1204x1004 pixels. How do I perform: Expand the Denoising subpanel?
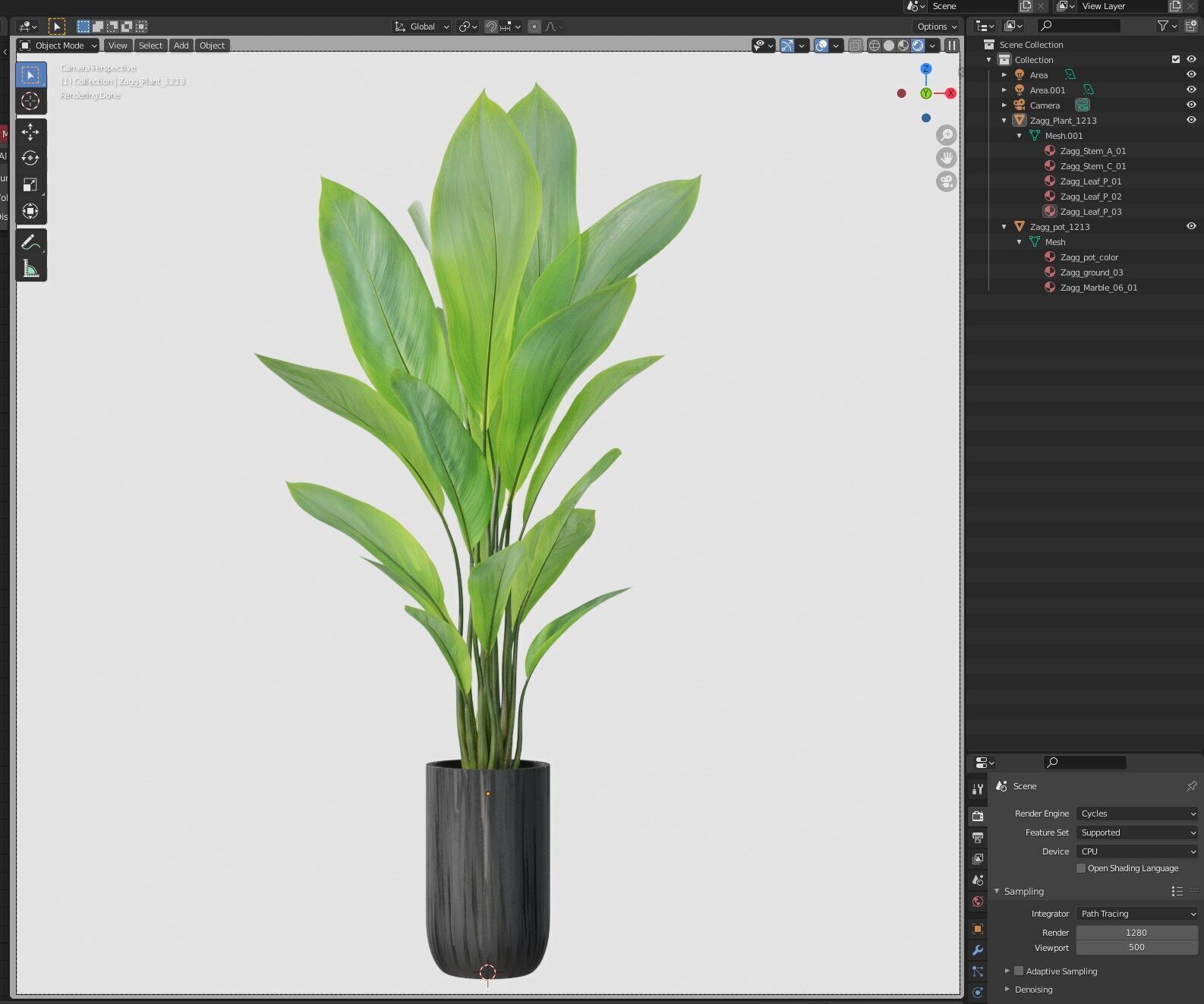1007,990
